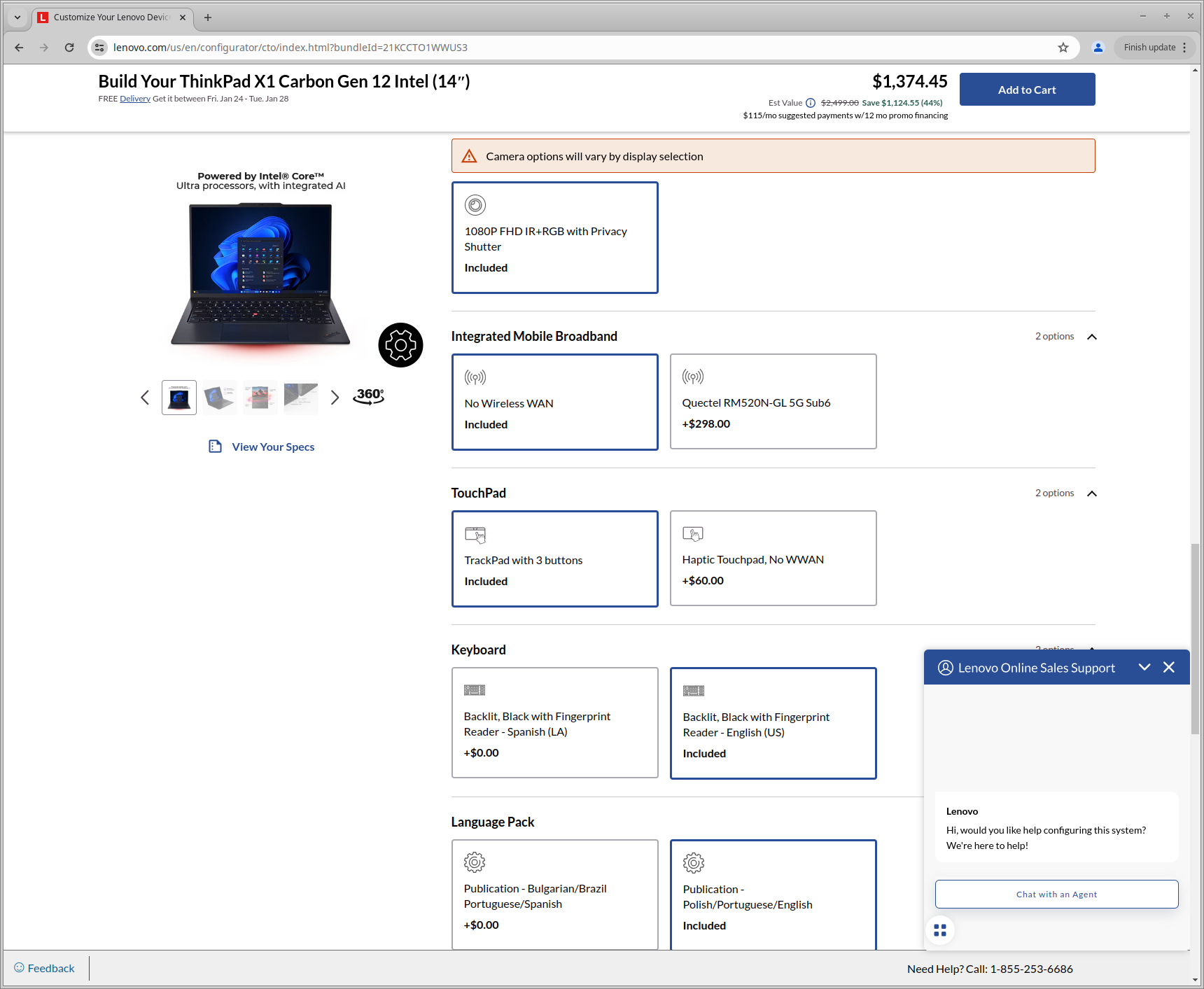Add the configured laptop to cart
This screenshot has width=1204, height=989.
1027,90
